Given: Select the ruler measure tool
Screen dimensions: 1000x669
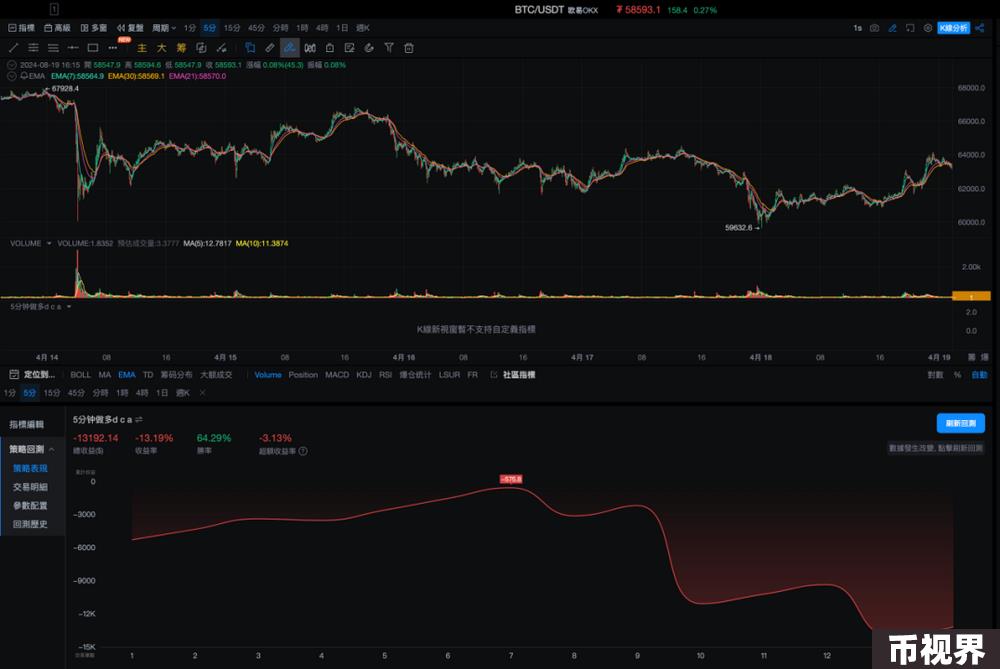Looking at the screenshot, I should (270, 48).
